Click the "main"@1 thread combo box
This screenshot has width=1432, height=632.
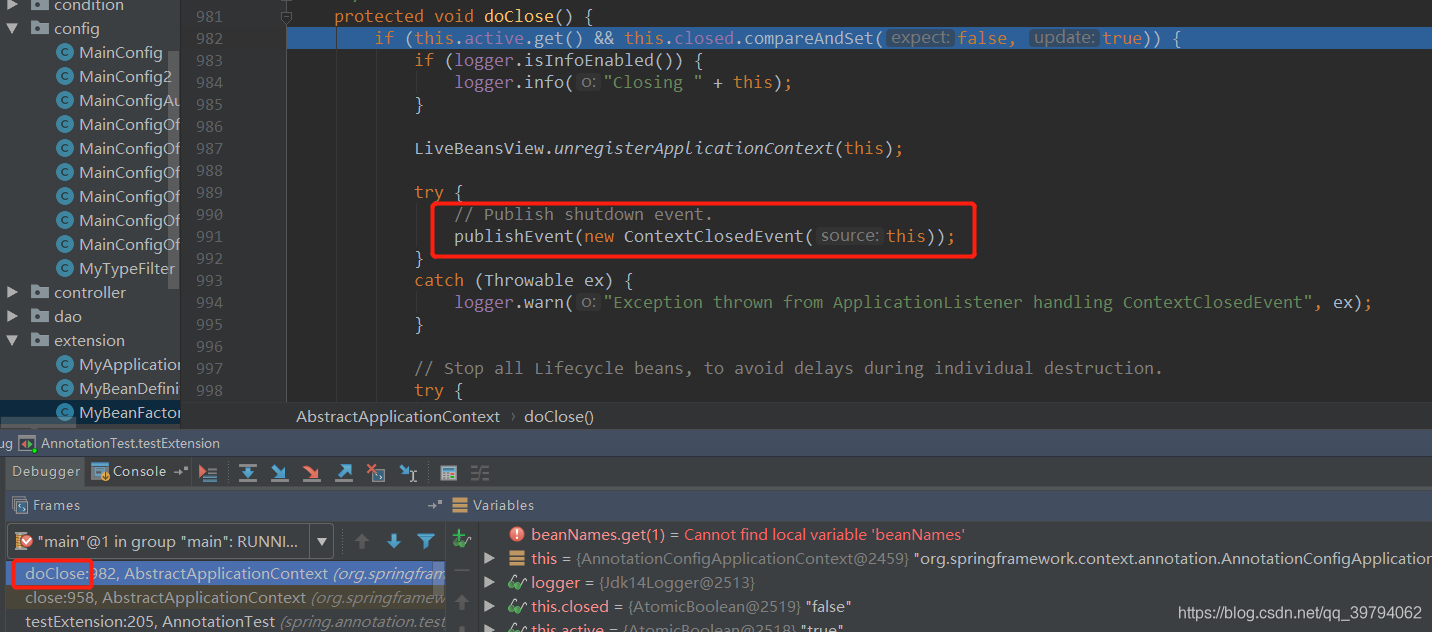click(170, 541)
